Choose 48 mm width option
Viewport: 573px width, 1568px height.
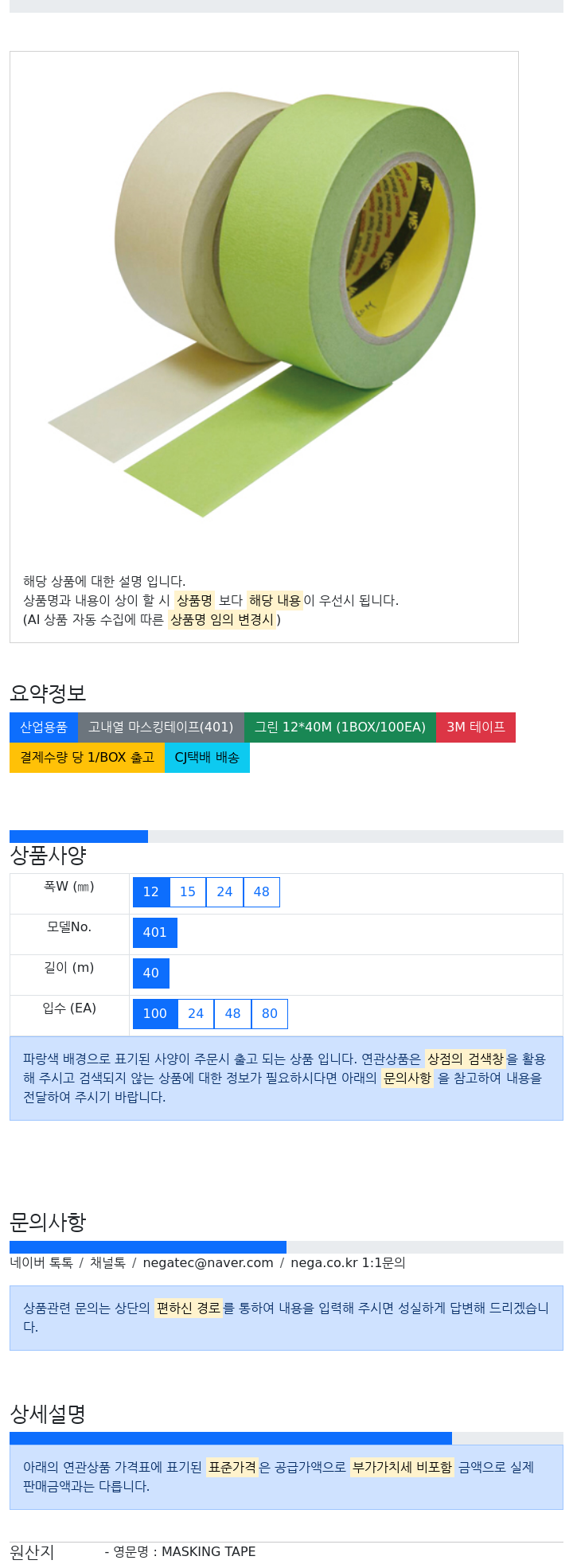click(x=262, y=891)
